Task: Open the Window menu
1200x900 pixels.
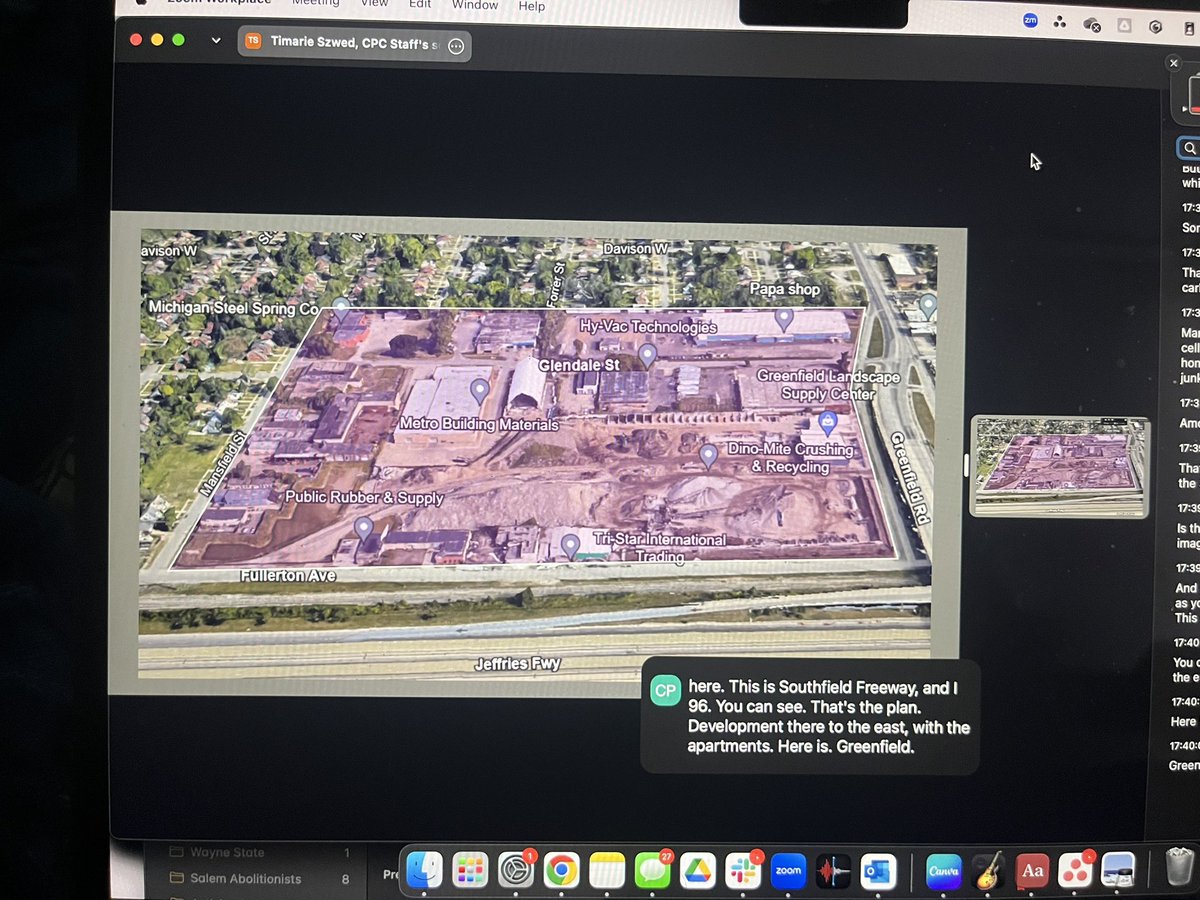Action: 474,5
